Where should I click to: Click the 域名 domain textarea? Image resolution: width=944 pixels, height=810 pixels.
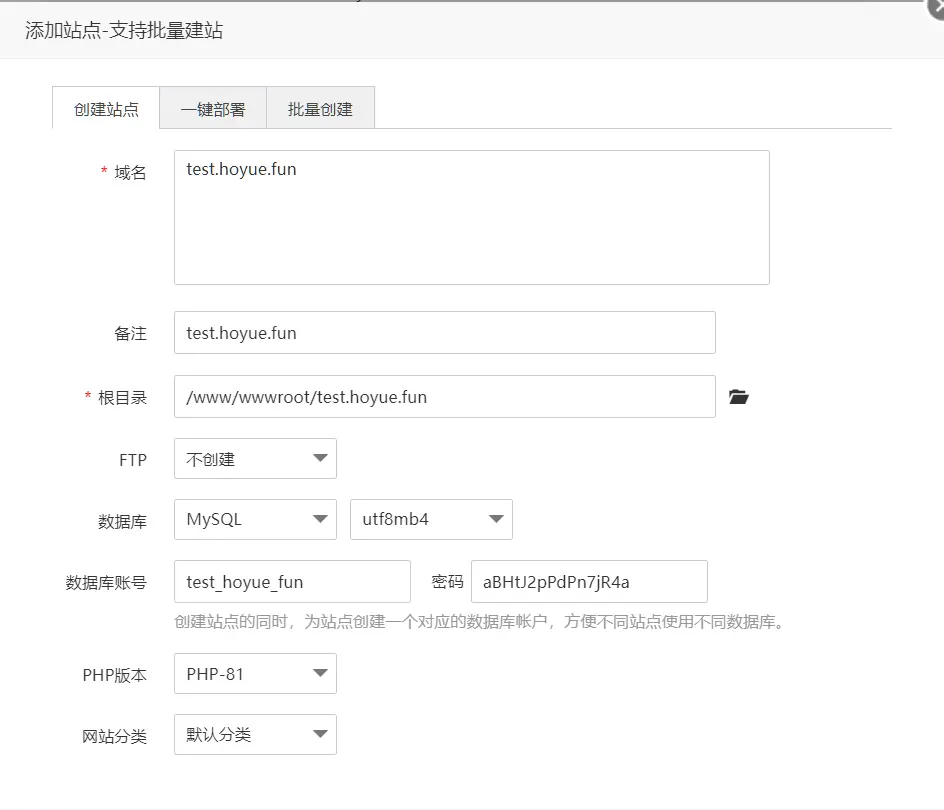coord(472,217)
